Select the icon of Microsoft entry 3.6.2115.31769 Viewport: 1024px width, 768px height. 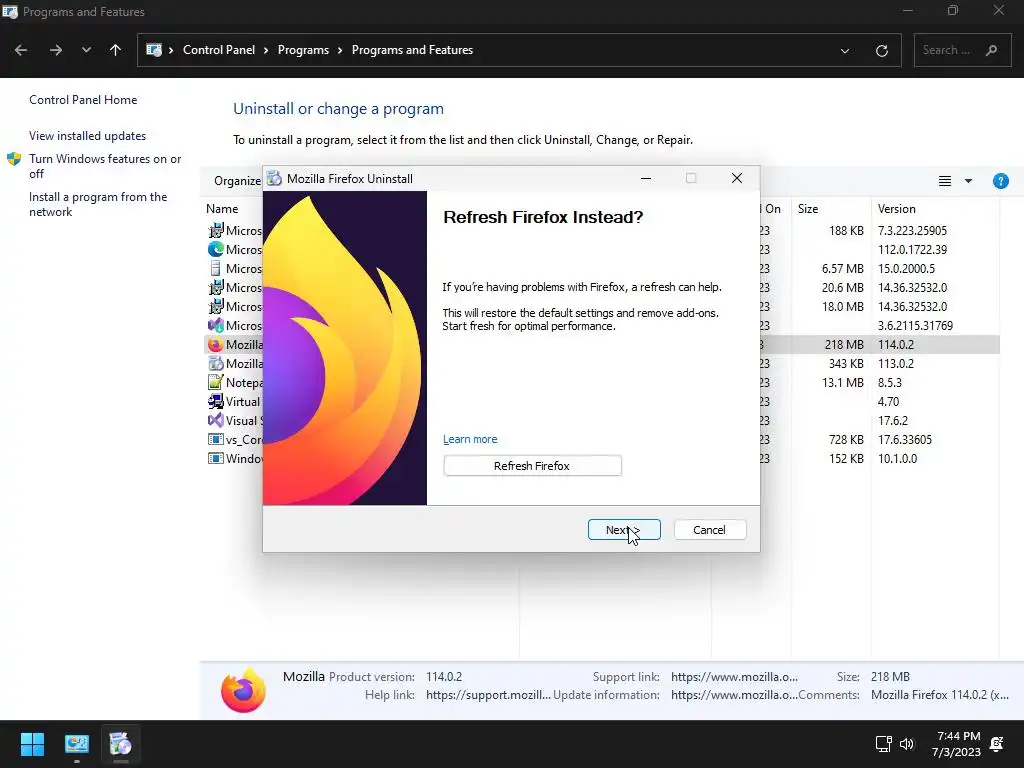tap(216, 325)
